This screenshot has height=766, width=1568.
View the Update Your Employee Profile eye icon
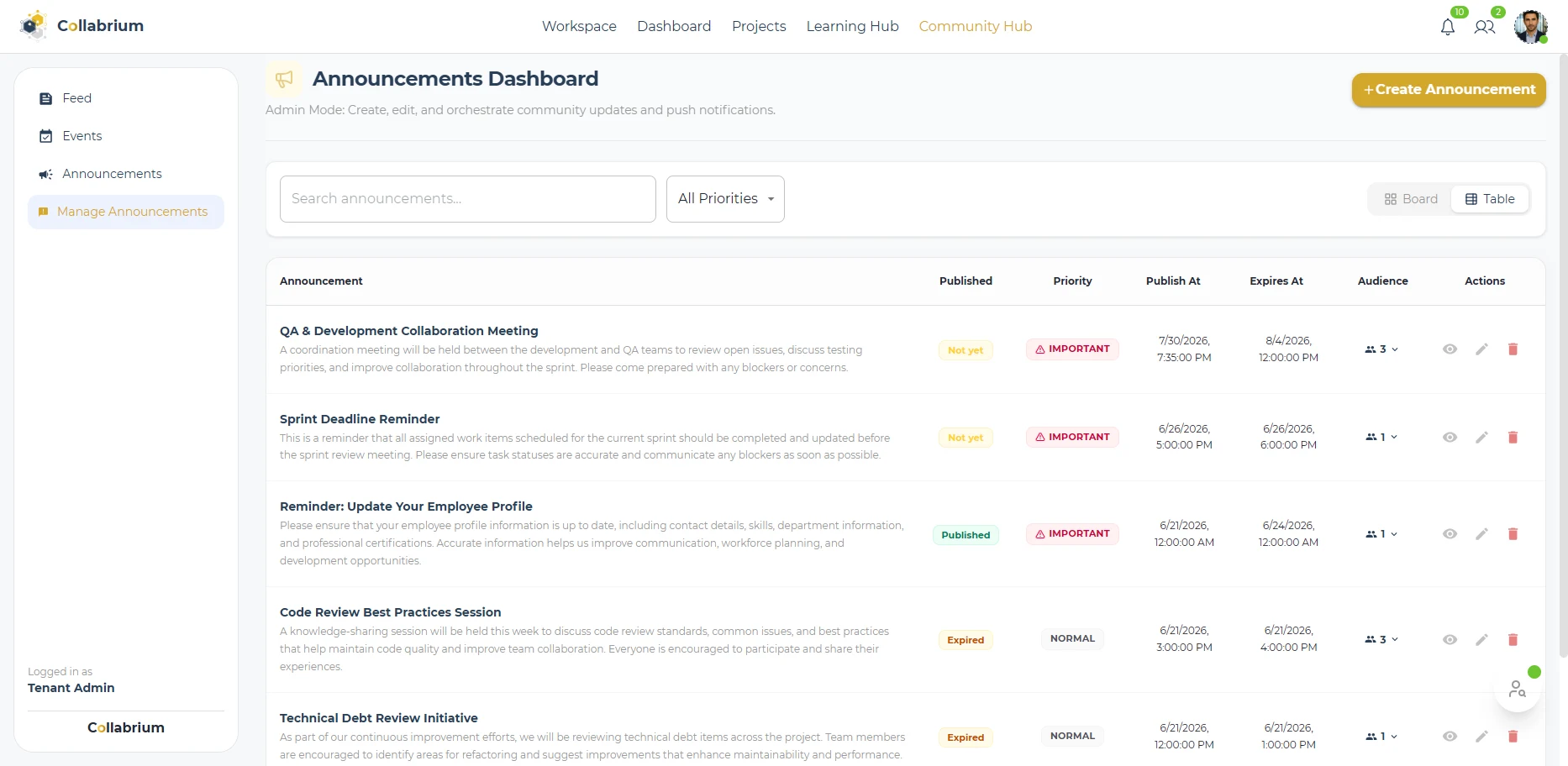1450,534
